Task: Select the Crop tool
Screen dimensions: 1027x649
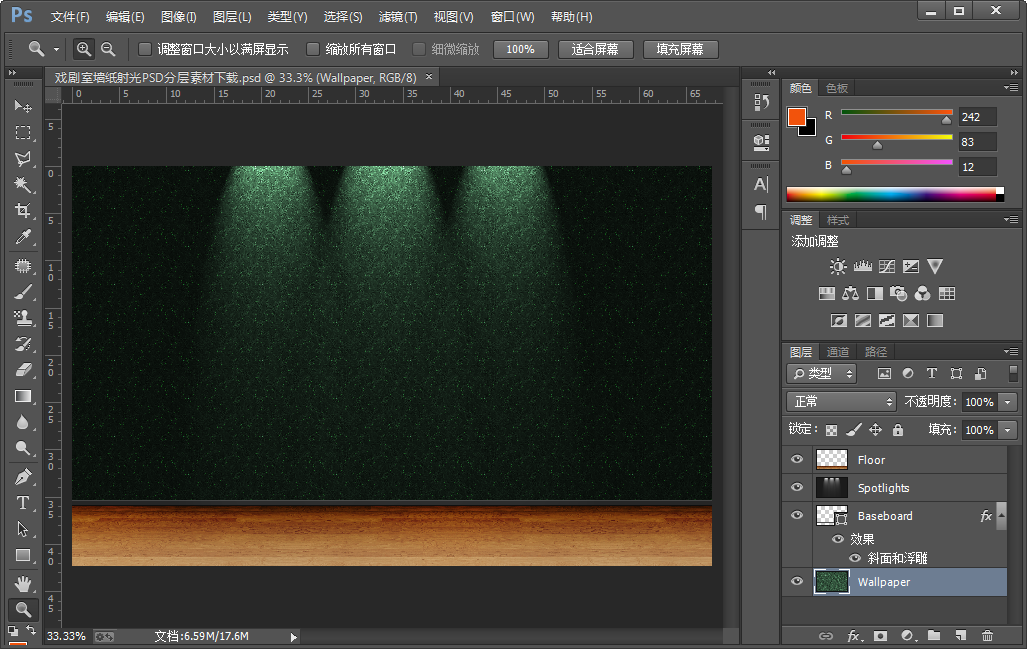Action: point(23,211)
